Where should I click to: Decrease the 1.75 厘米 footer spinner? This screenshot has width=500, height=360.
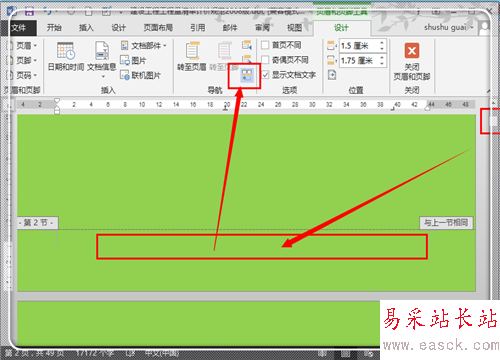pyautogui.click(x=382, y=64)
